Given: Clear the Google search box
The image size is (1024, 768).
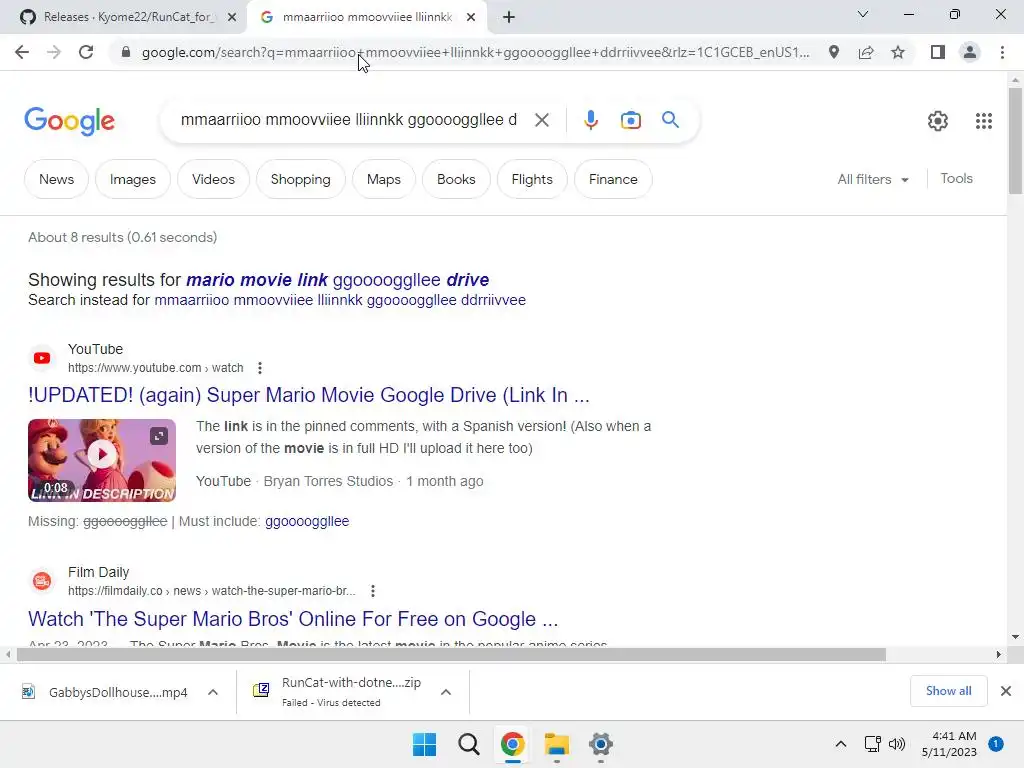Looking at the screenshot, I should 541,120.
